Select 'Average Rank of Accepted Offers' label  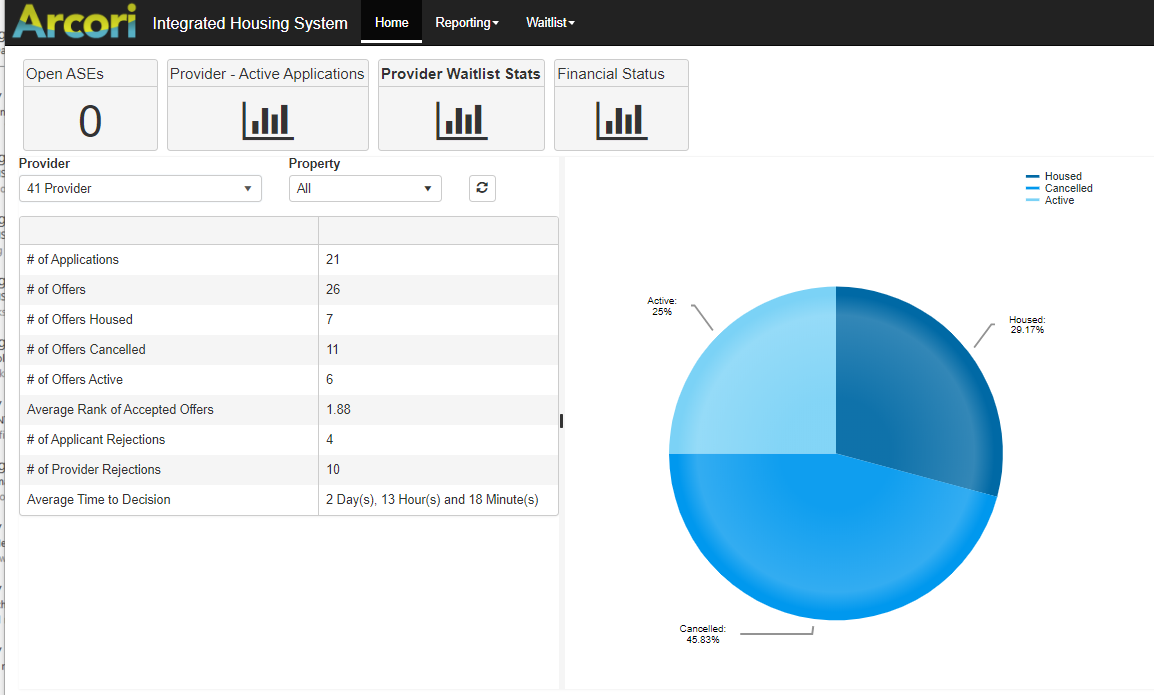(x=120, y=410)
